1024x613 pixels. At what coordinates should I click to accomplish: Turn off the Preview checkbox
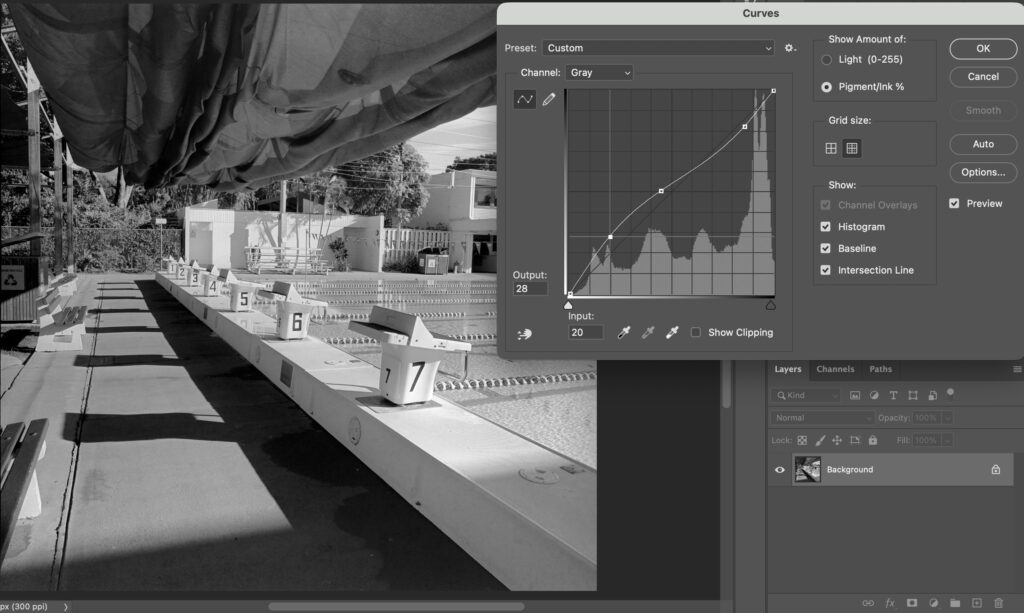click(x=954, y=203)
